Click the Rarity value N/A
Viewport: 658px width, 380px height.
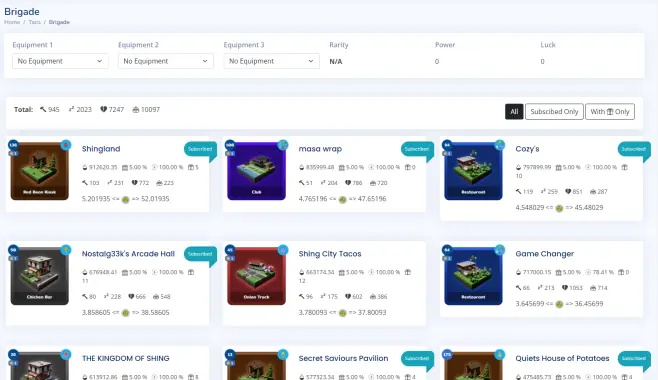[x=336, y=62]
